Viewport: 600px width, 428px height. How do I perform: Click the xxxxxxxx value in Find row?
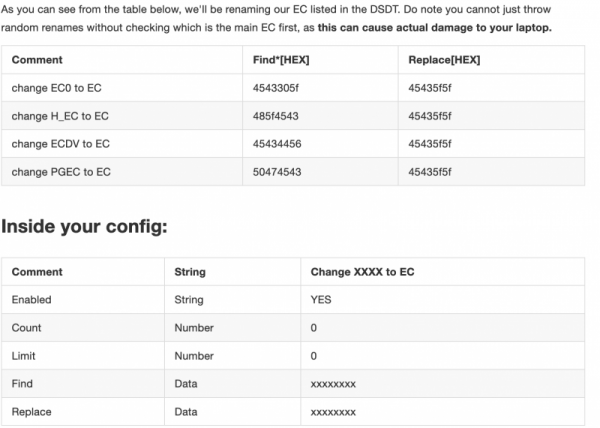point(334,383)
